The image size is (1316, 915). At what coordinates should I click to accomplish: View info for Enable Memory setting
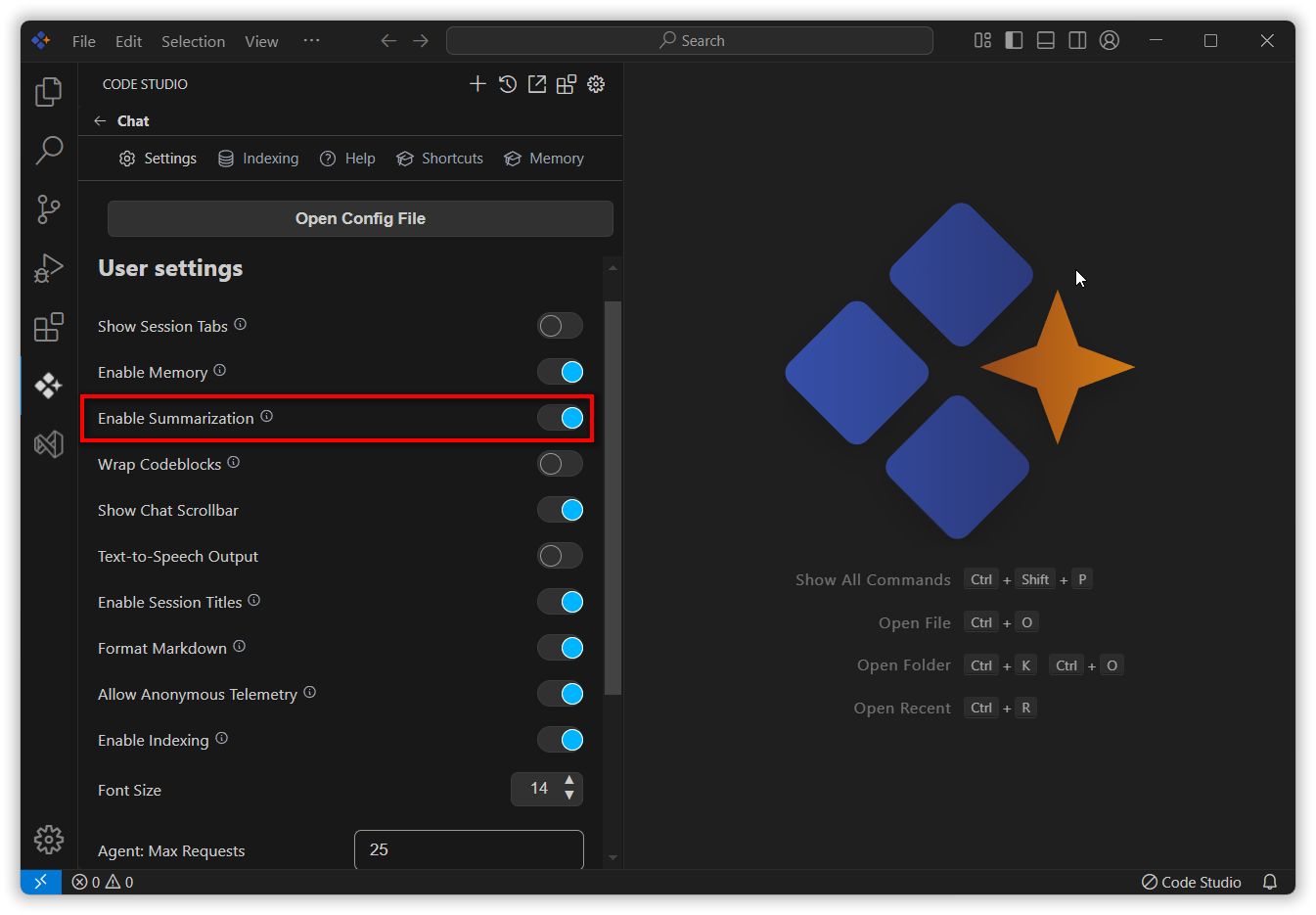pos(220,371)
